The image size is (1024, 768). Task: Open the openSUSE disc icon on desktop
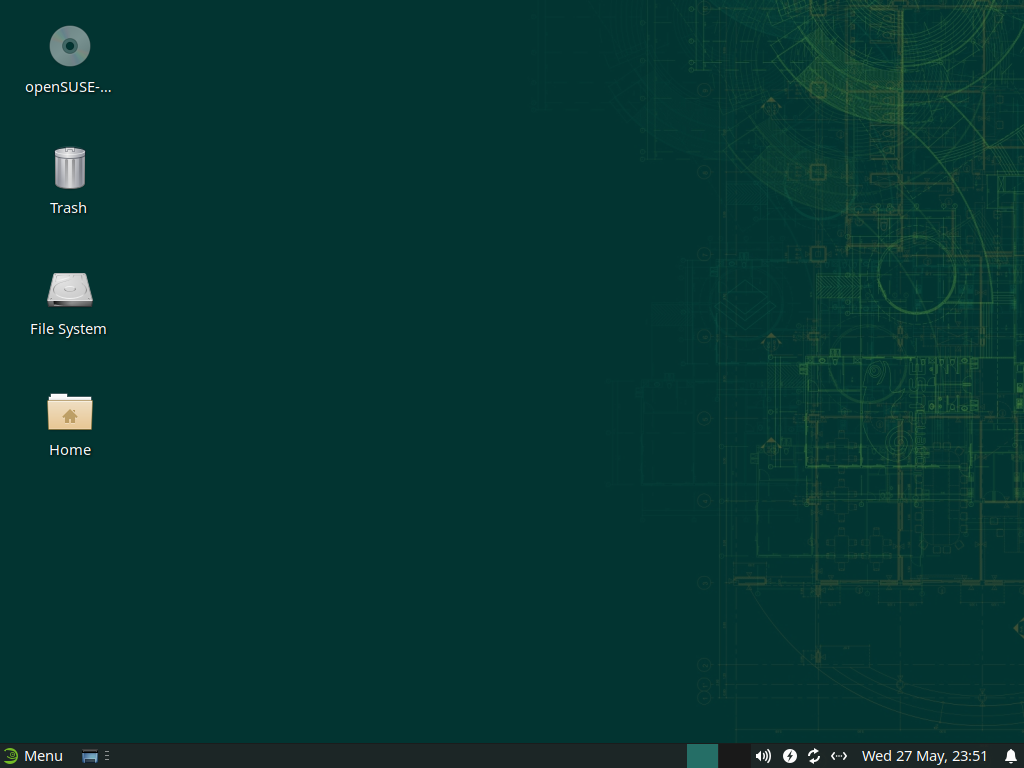point(70,46)
